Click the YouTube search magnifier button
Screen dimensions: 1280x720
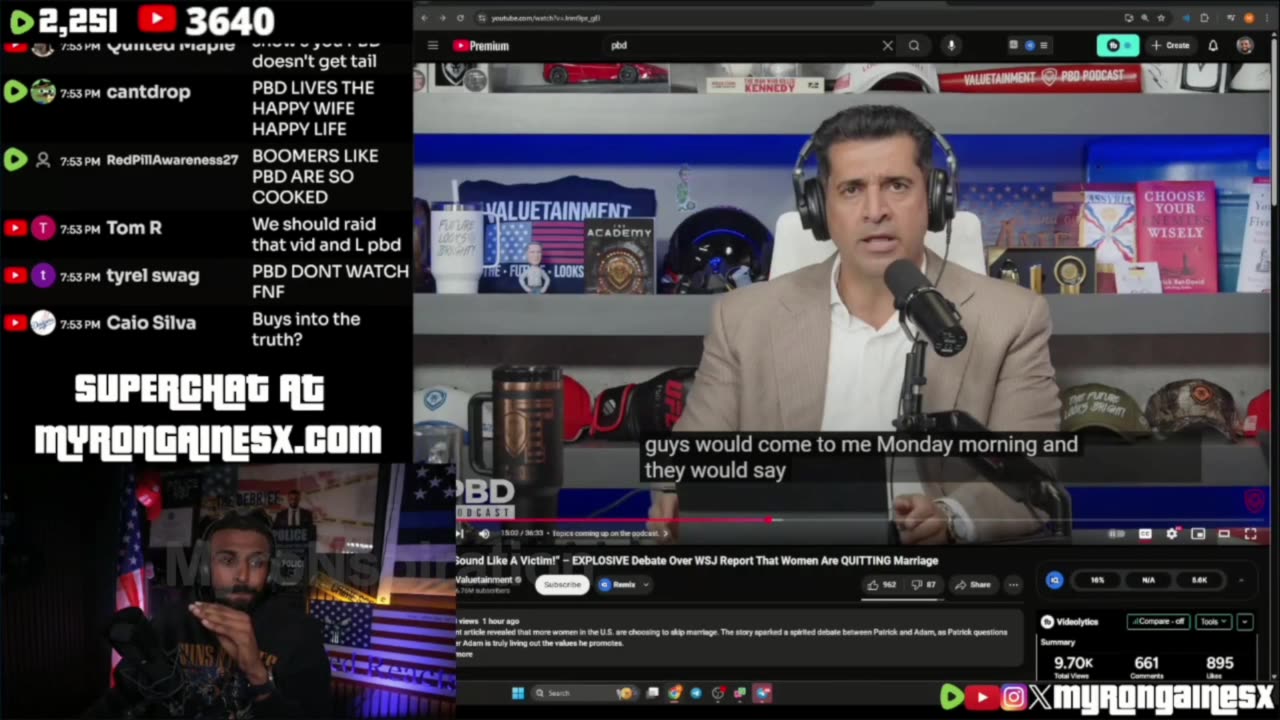point(914,45)
